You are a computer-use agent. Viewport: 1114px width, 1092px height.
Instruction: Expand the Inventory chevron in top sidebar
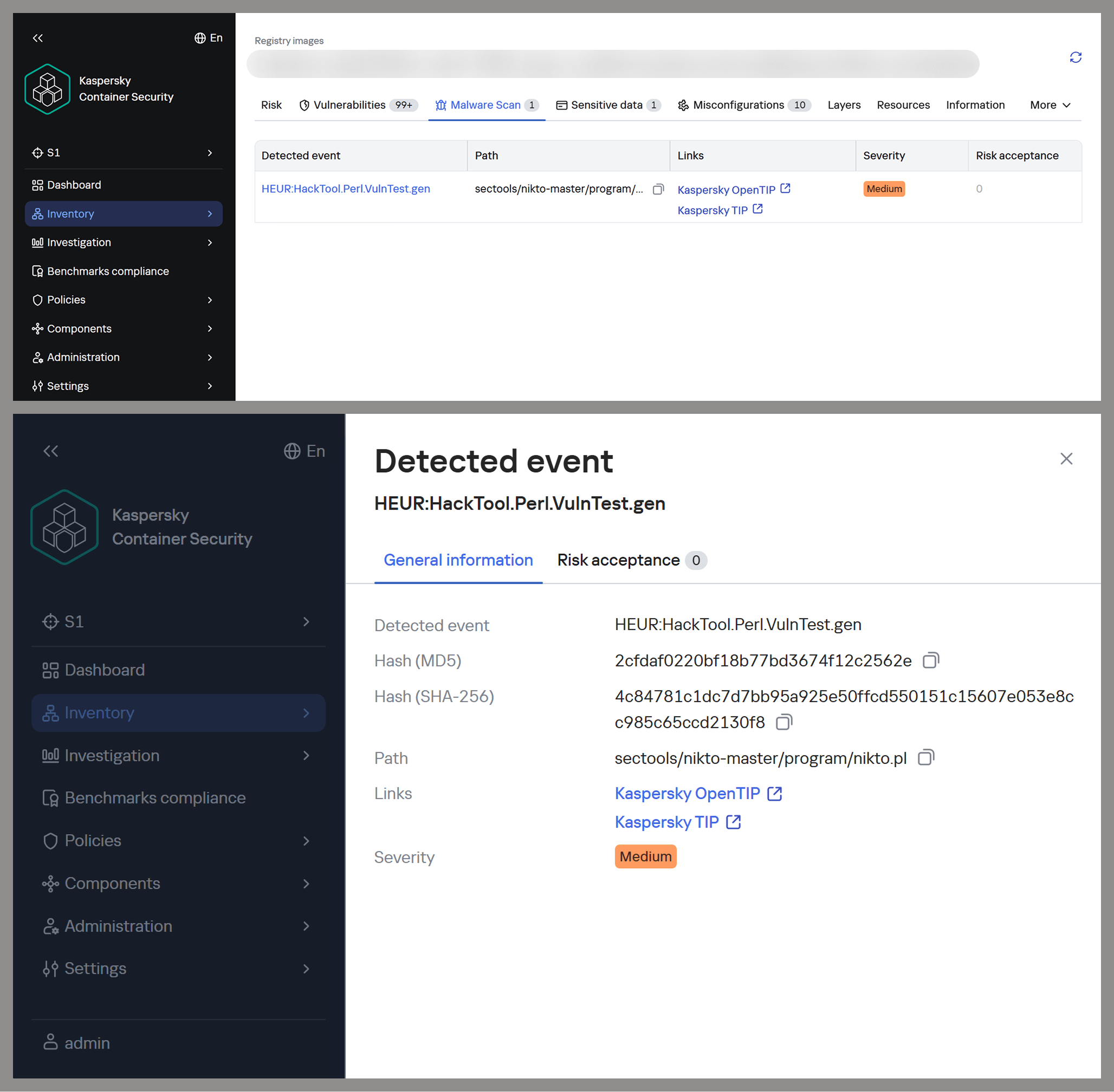click(210, 213)
